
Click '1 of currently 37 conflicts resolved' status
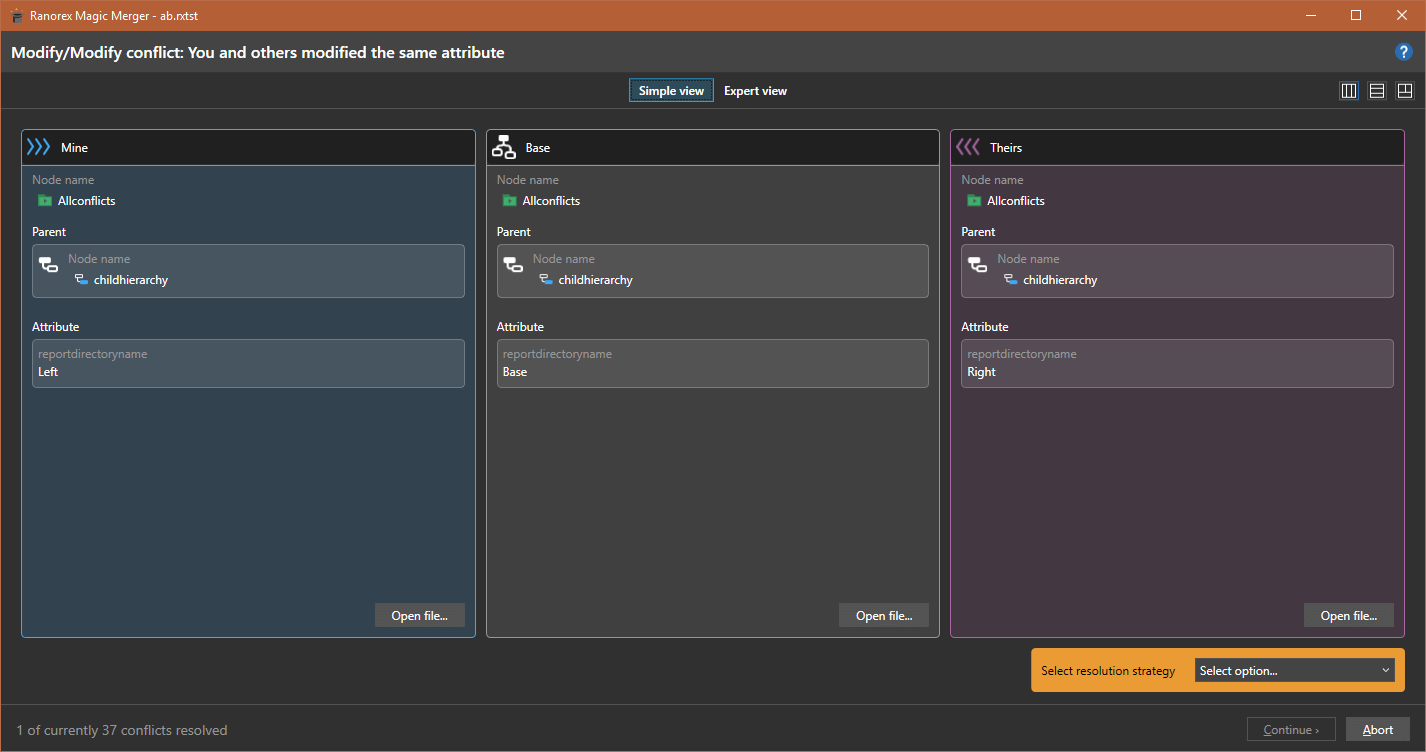122,730
